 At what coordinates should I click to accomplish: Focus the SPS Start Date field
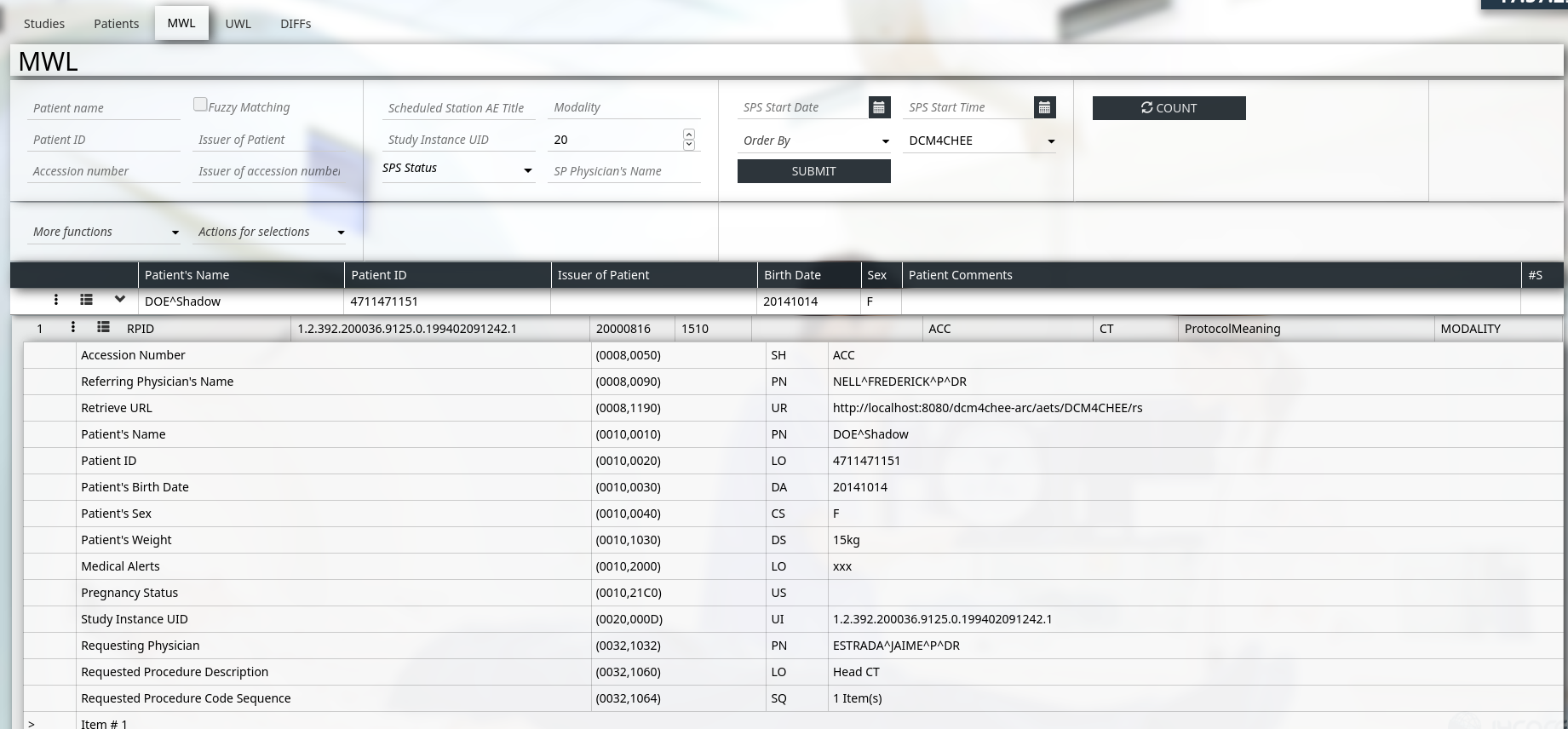(x=802, y=107)
